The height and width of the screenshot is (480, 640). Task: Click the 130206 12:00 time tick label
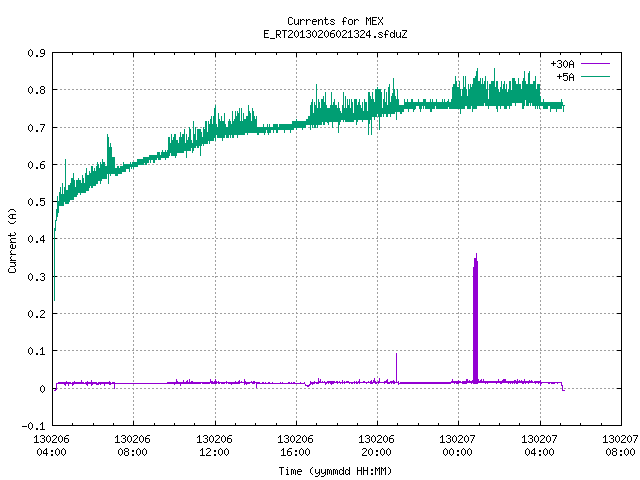tap(214, 446)
